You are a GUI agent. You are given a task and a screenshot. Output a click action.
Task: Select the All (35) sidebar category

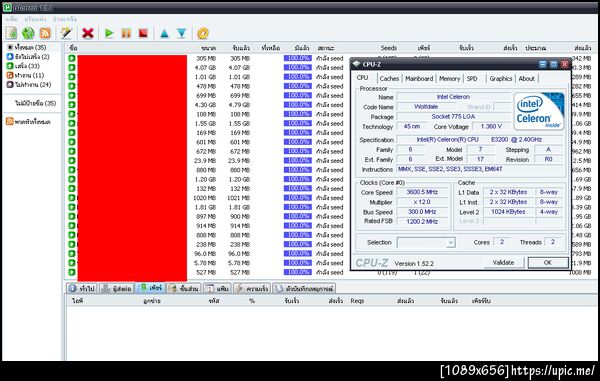[27, 47]
